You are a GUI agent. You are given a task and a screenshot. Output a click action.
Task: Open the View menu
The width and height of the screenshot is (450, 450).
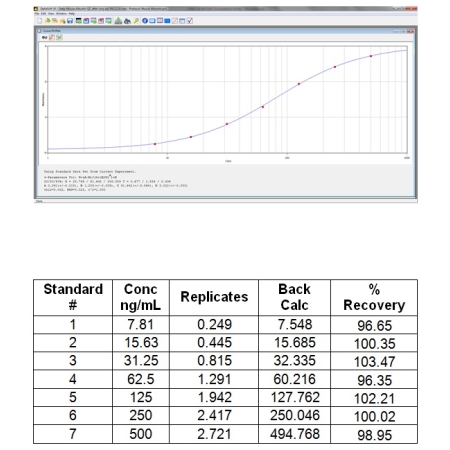click(x=51, y=14)
